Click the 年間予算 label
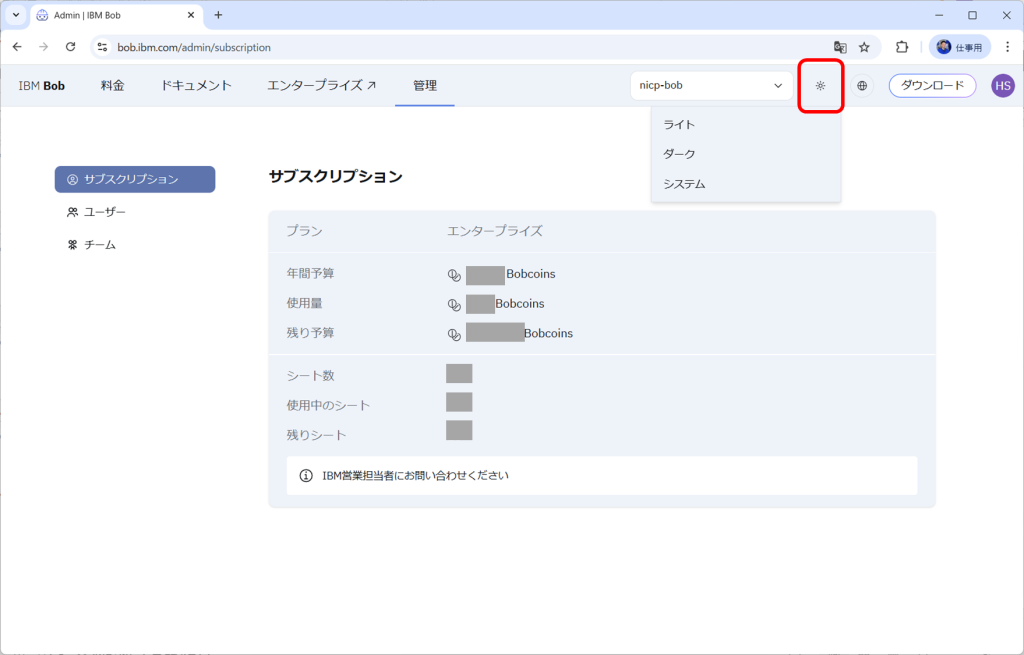1024x655 pixels. coord(310,274)
